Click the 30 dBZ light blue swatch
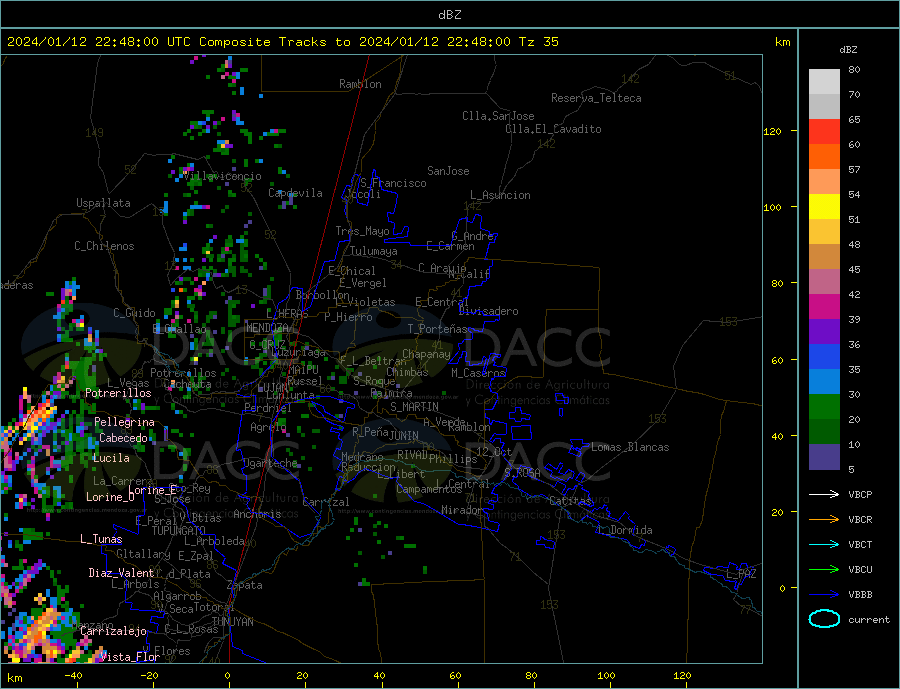The height and width of the screenshot is (689, 900). click(x=824, y=381)
